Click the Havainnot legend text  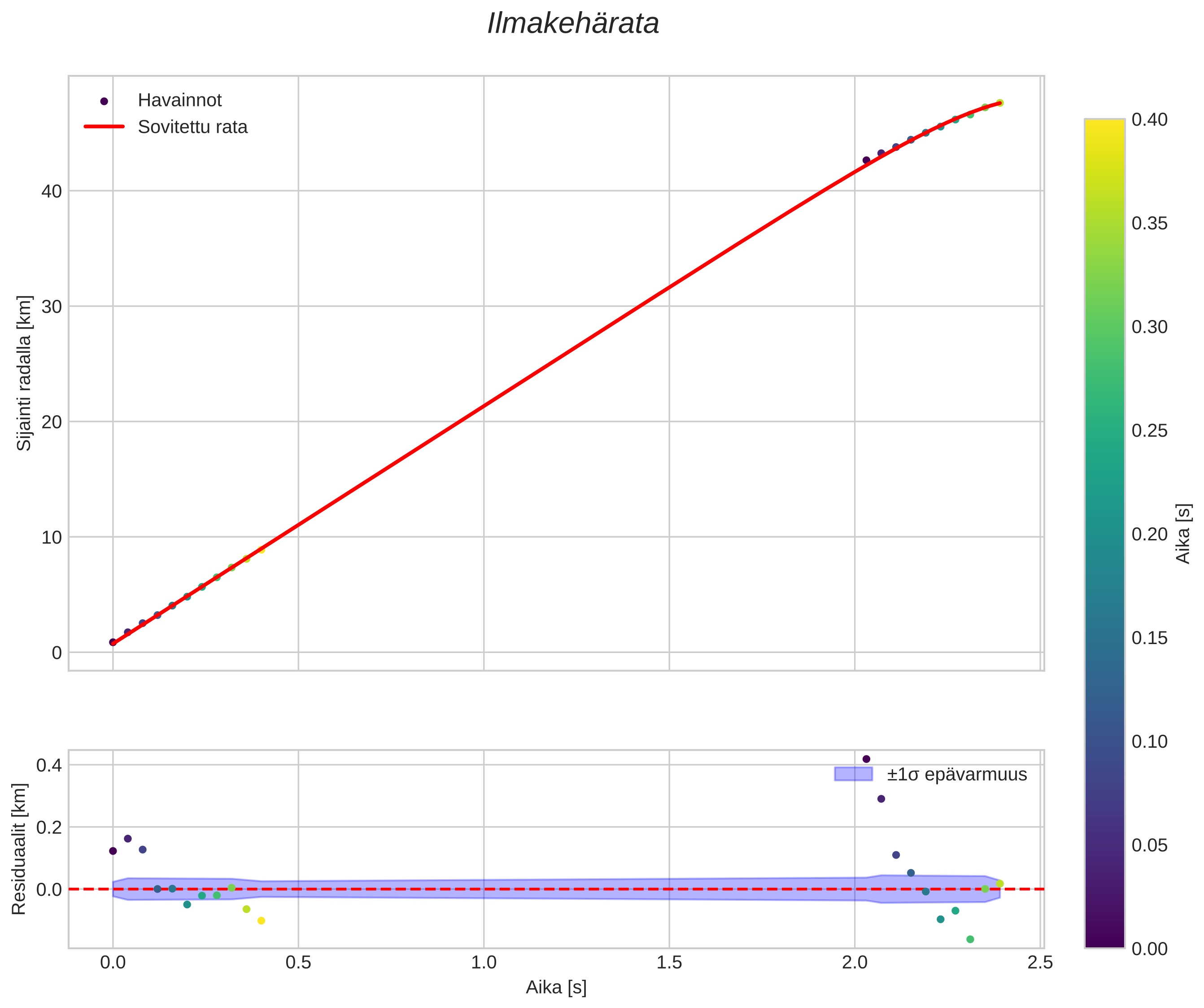click(179, 101)
